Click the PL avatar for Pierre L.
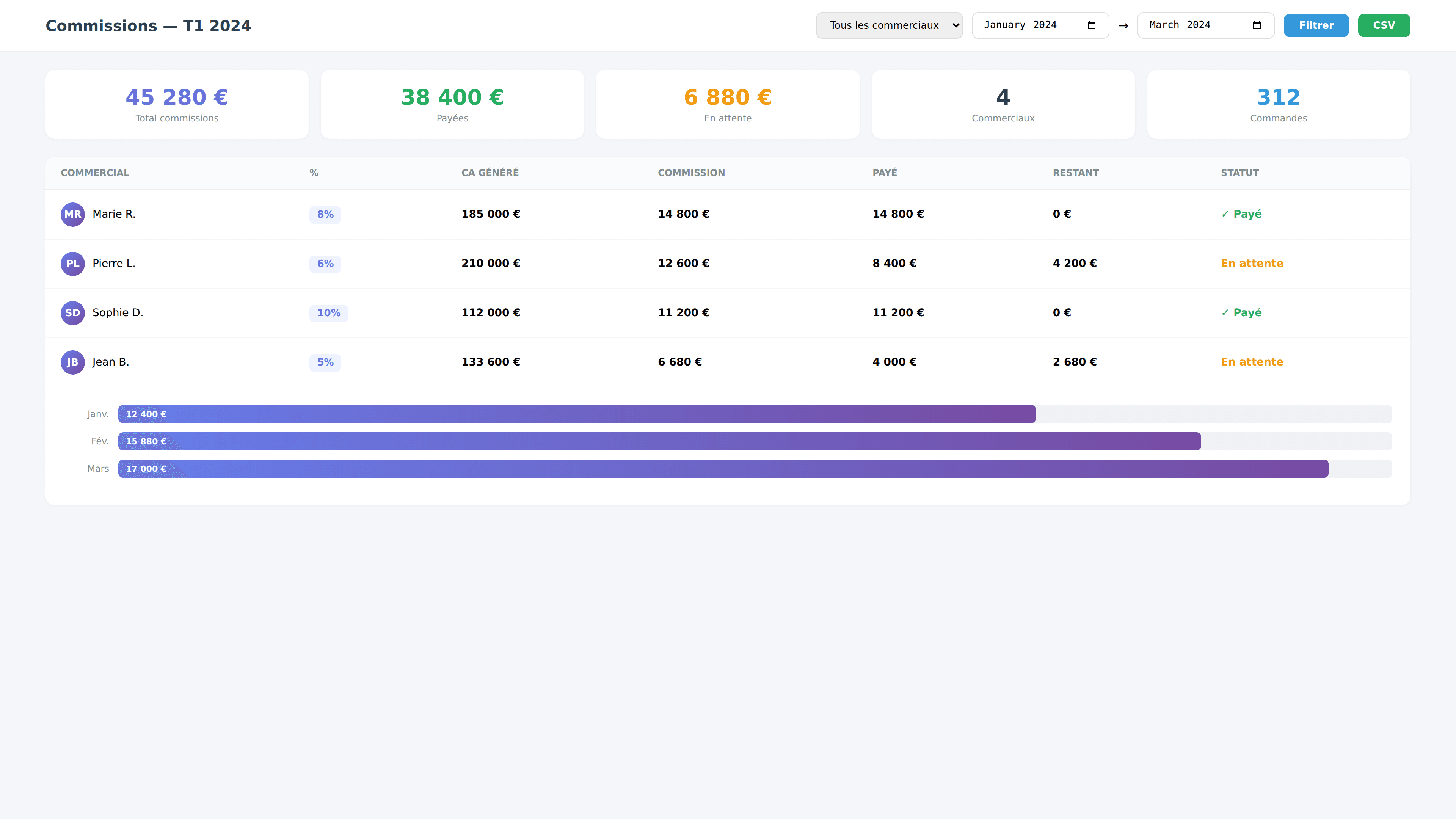Viewport: 1456px width, 819px height. point(72,264)
